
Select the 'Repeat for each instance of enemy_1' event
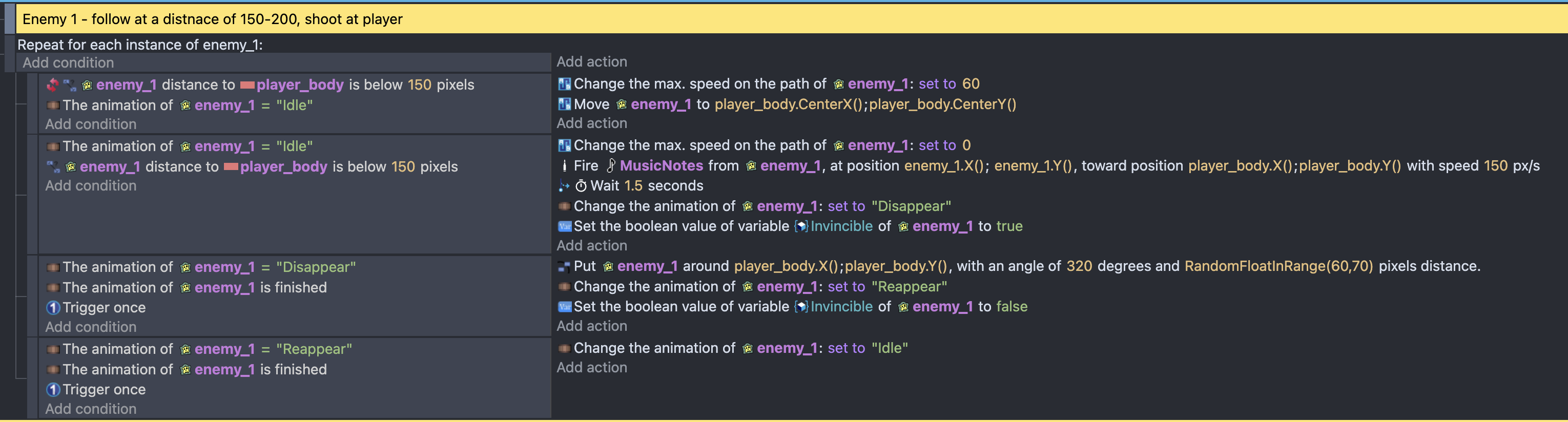pyautogui.click(x=140, y=45)
